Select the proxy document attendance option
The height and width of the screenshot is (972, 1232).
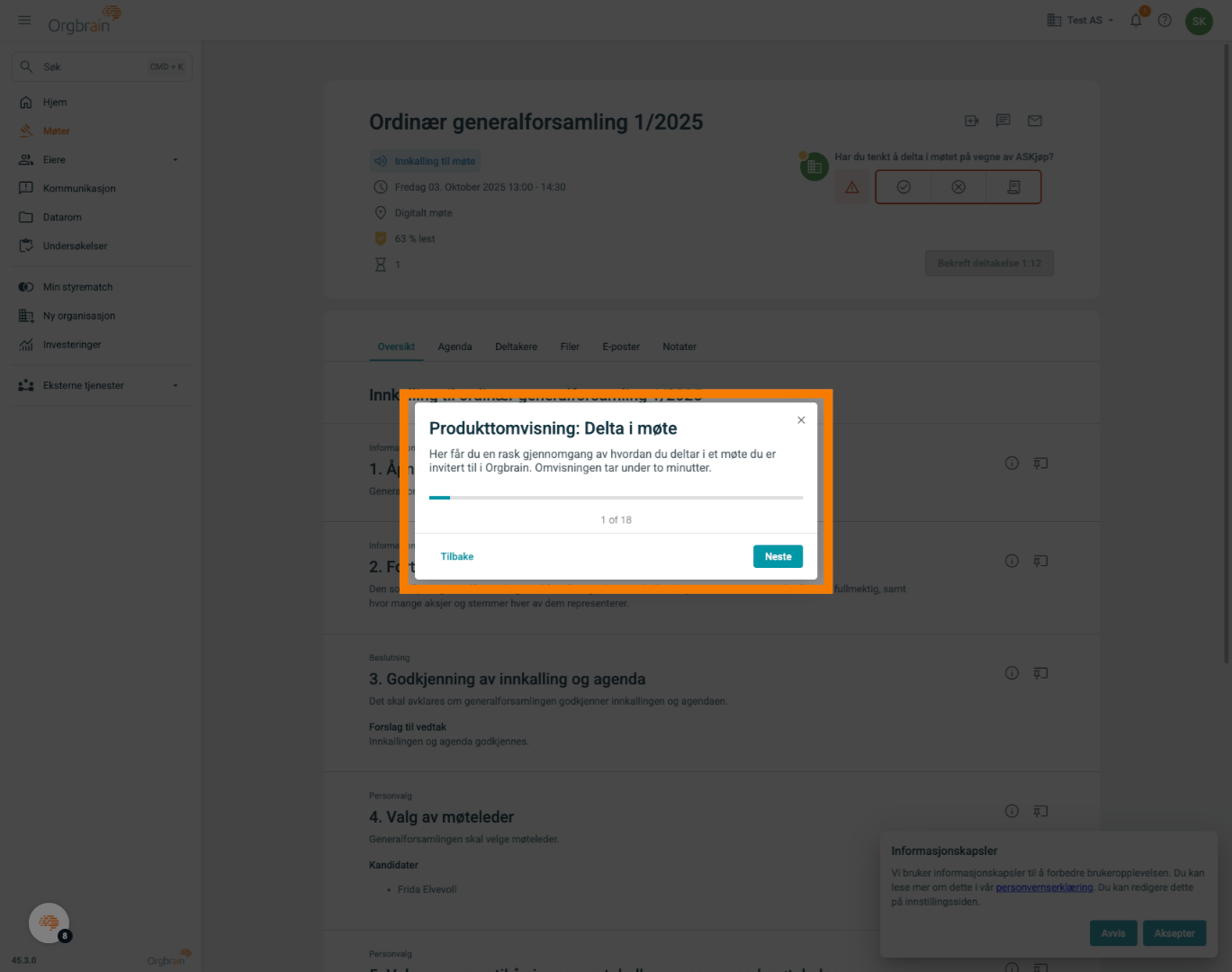click(1013, 187)
